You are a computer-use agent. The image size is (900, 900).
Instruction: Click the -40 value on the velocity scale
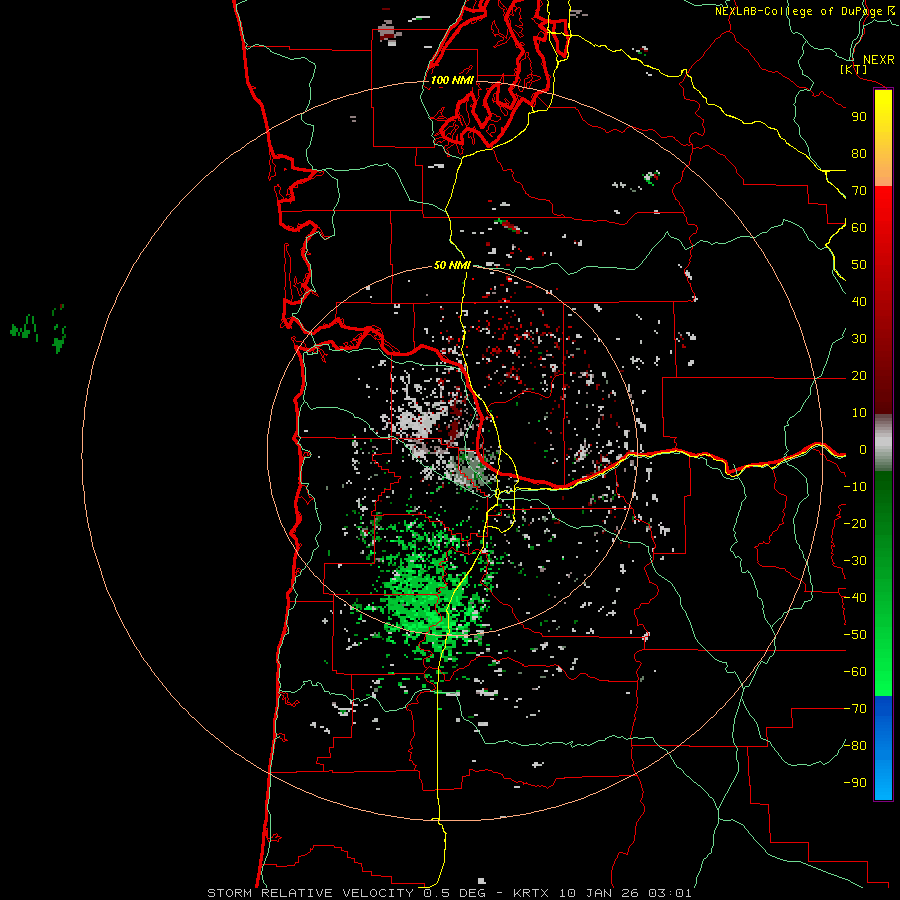[x=855, y=598]
